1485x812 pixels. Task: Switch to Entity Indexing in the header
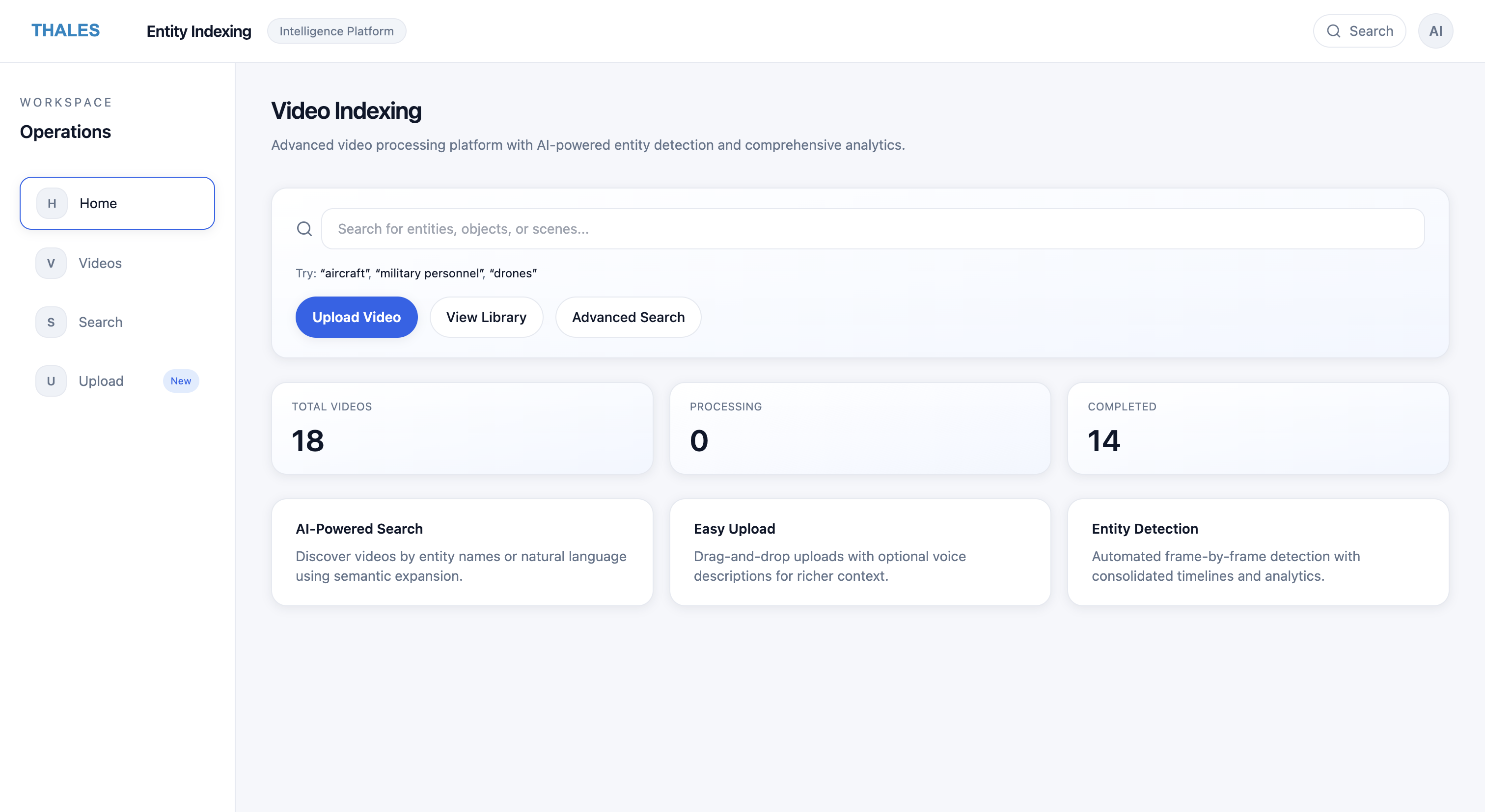coord(198,31)
